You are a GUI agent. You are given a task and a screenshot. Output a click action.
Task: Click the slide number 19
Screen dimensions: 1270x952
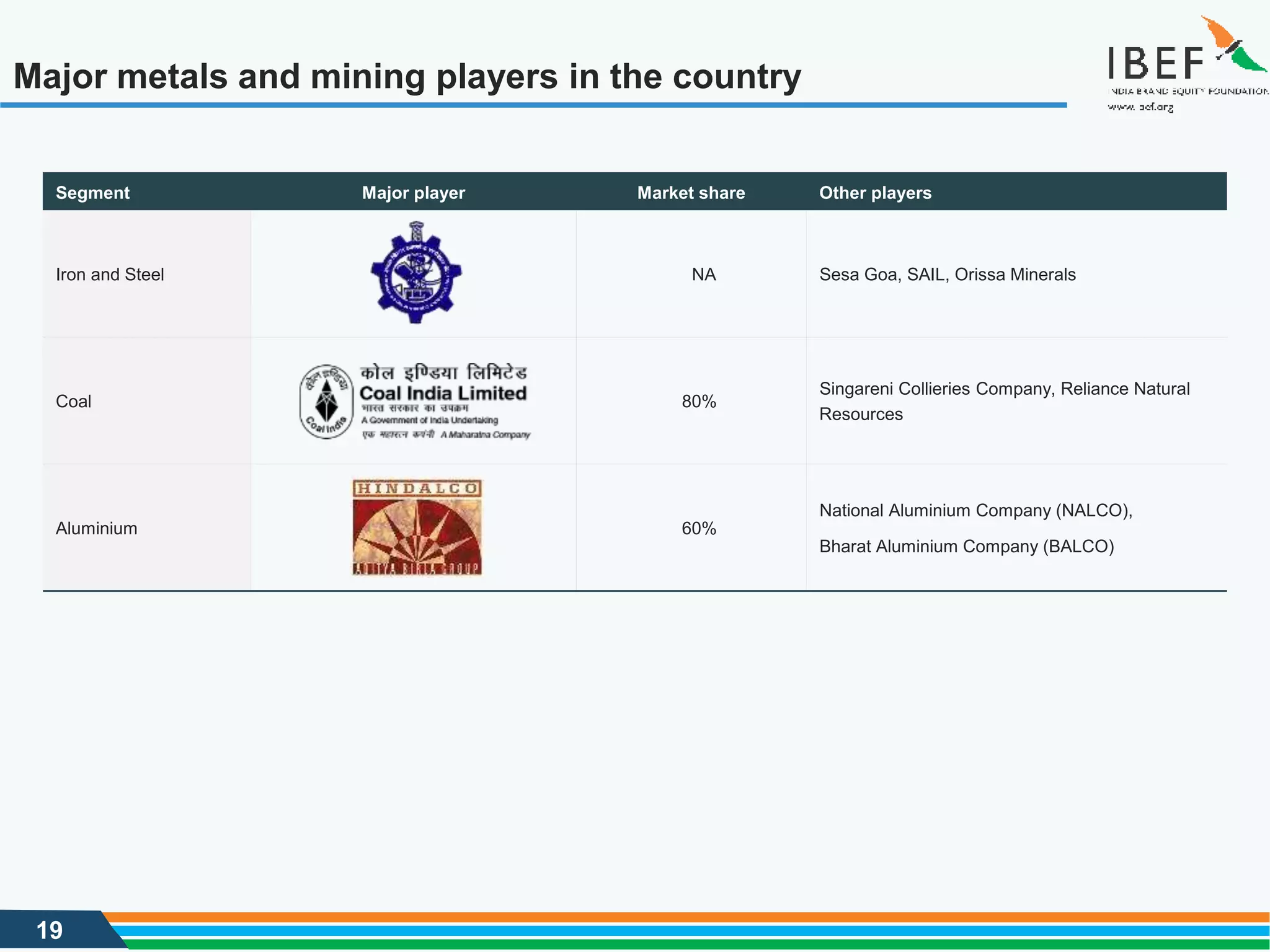50,930
